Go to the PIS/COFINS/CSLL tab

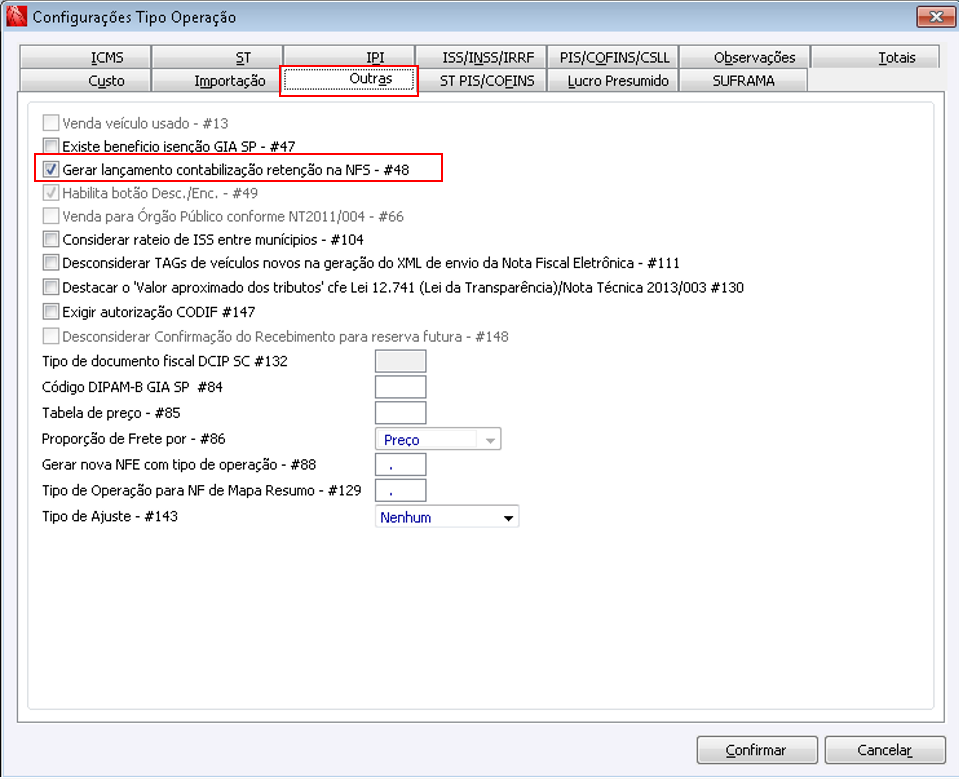(613, 57)
